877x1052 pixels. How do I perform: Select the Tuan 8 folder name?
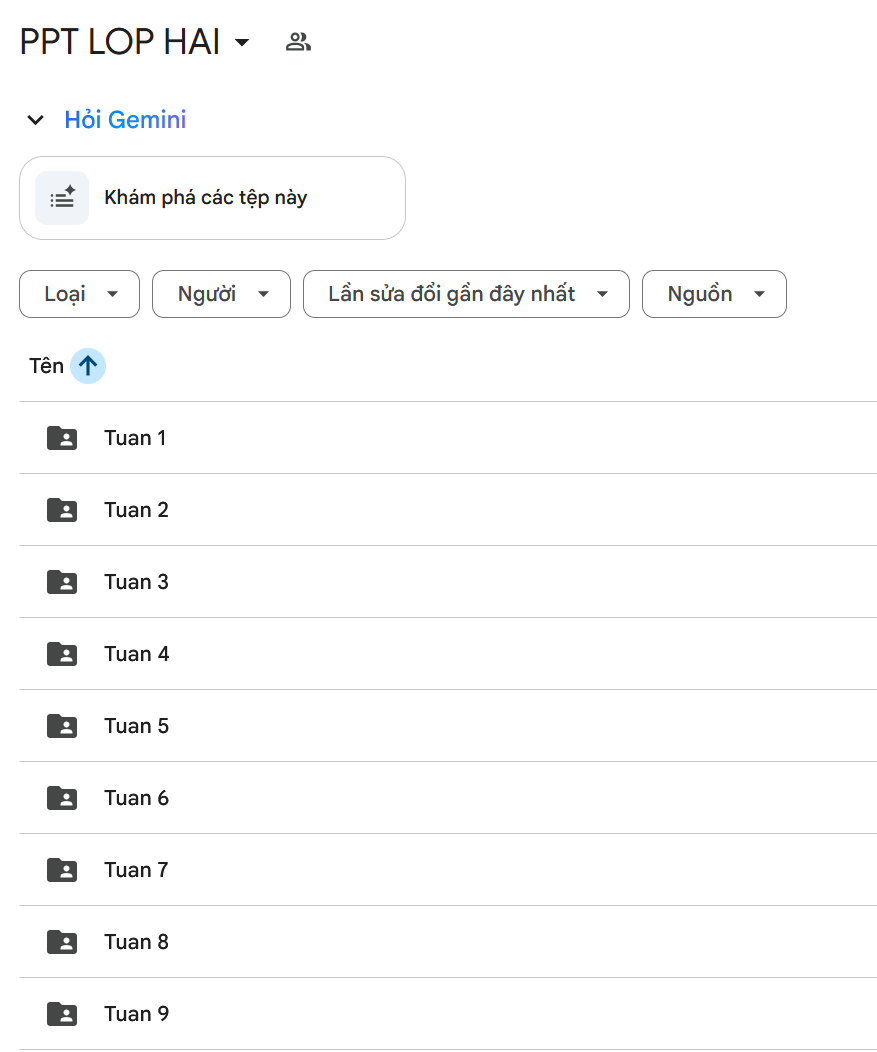click(136, 942)
